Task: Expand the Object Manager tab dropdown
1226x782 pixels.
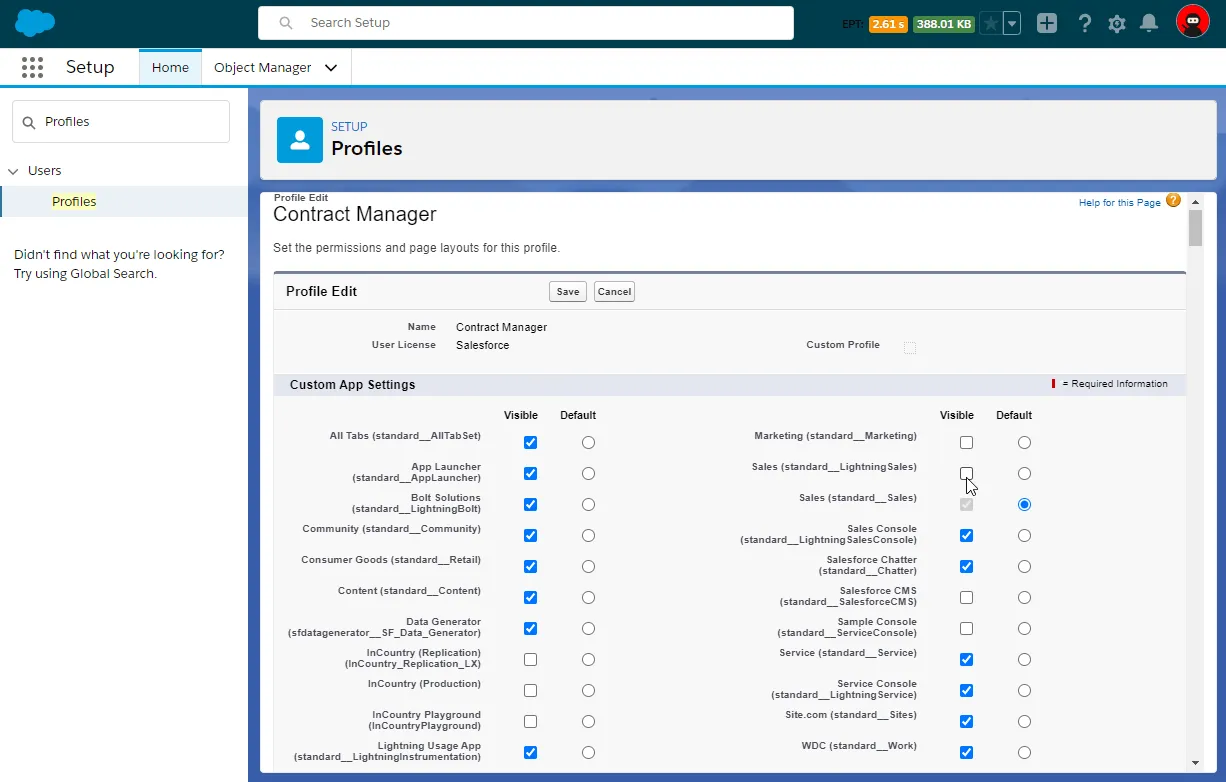Action: 331,68
